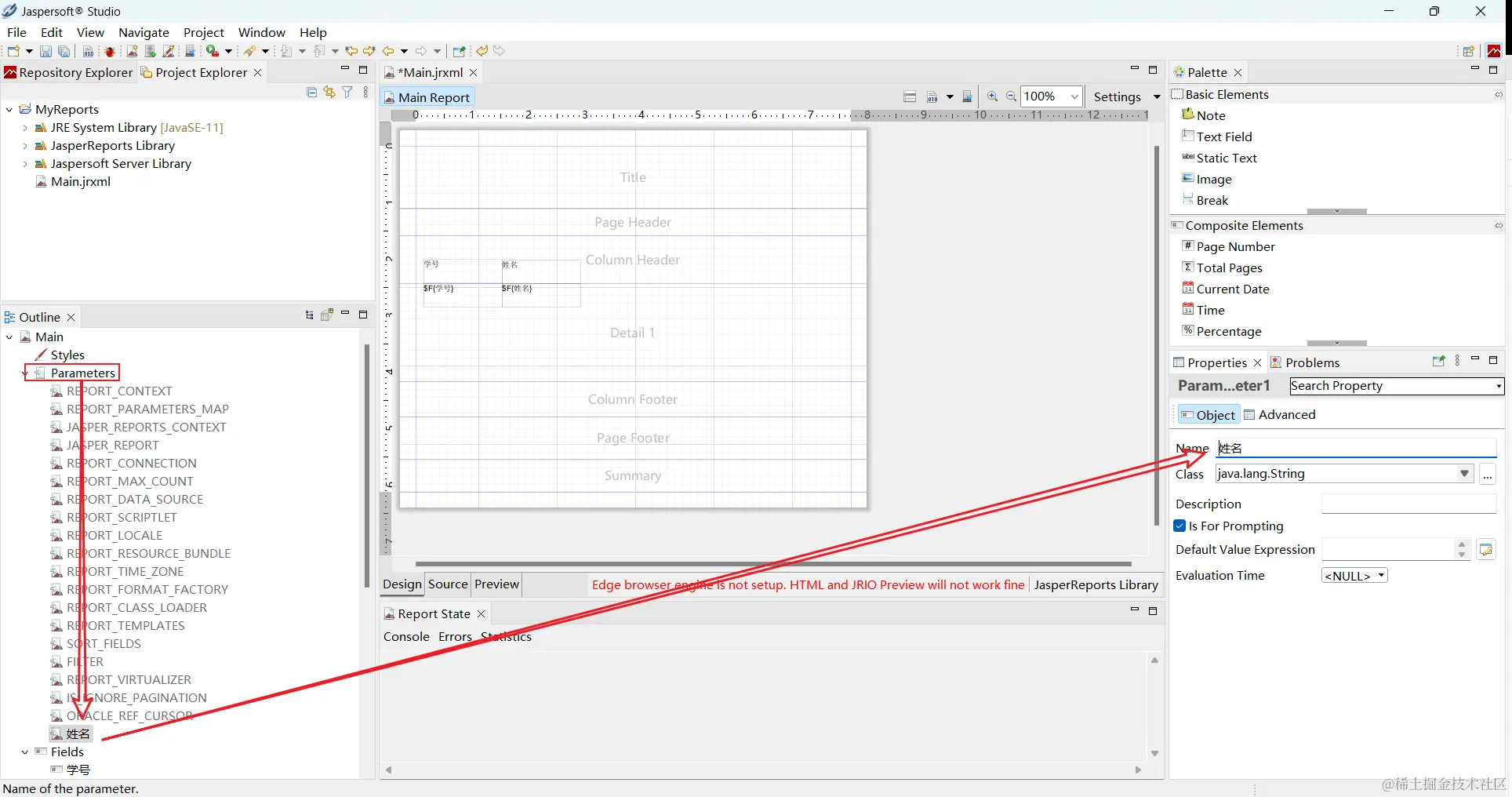Collapse the MyReports project tree
This screenshot has height=797, width=1512.
tap(9, 110)
